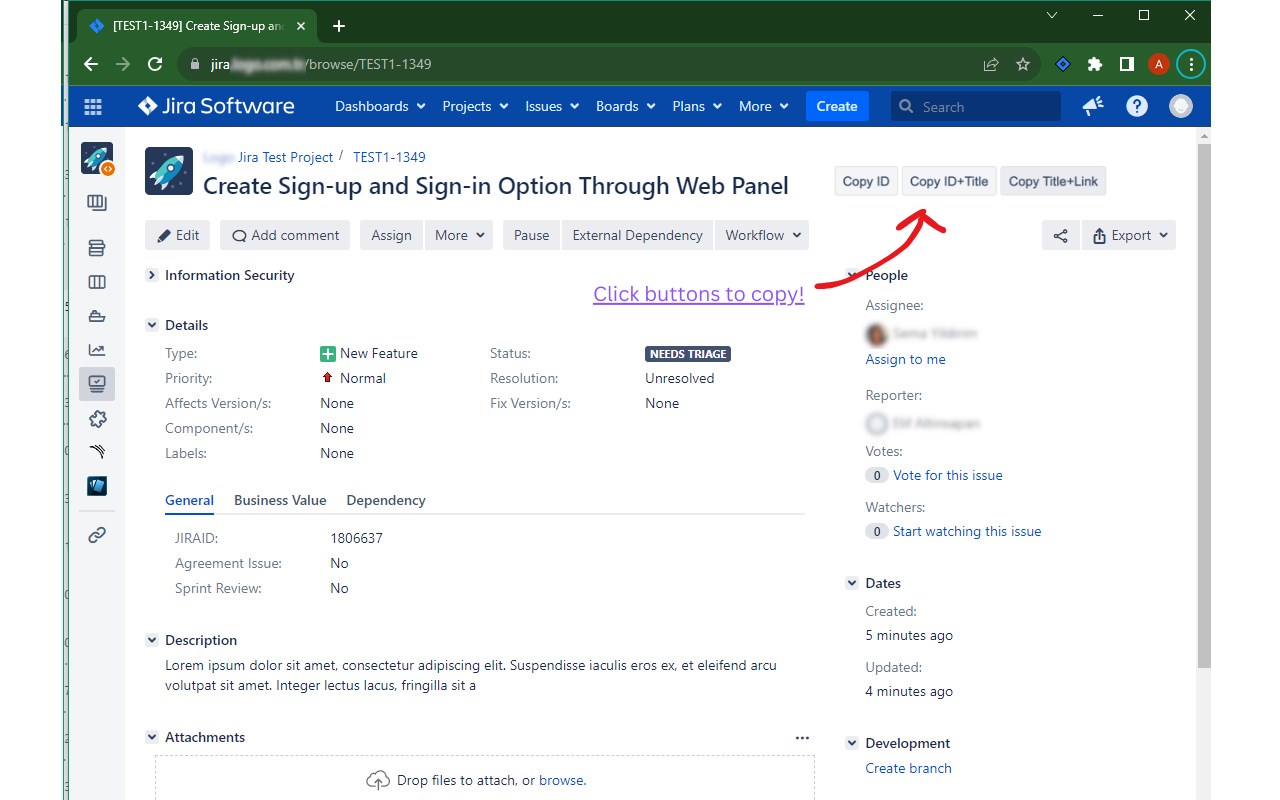Collapse the Attachments section

click(x=152, y=737)
